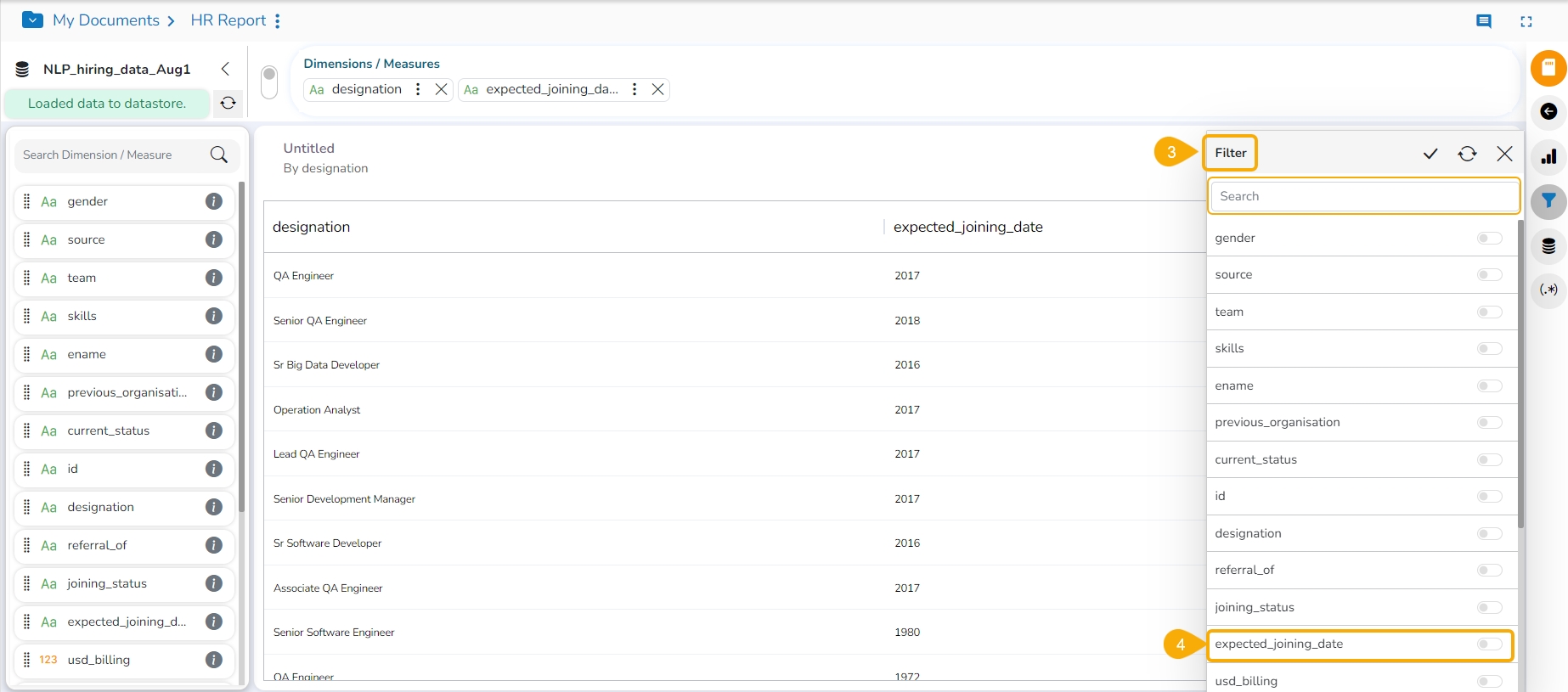Viewport: 1568px width, 692px height.
Task: Turn on the designation filter toggle
Action: pyautogui.click(x=1489, y=534)
